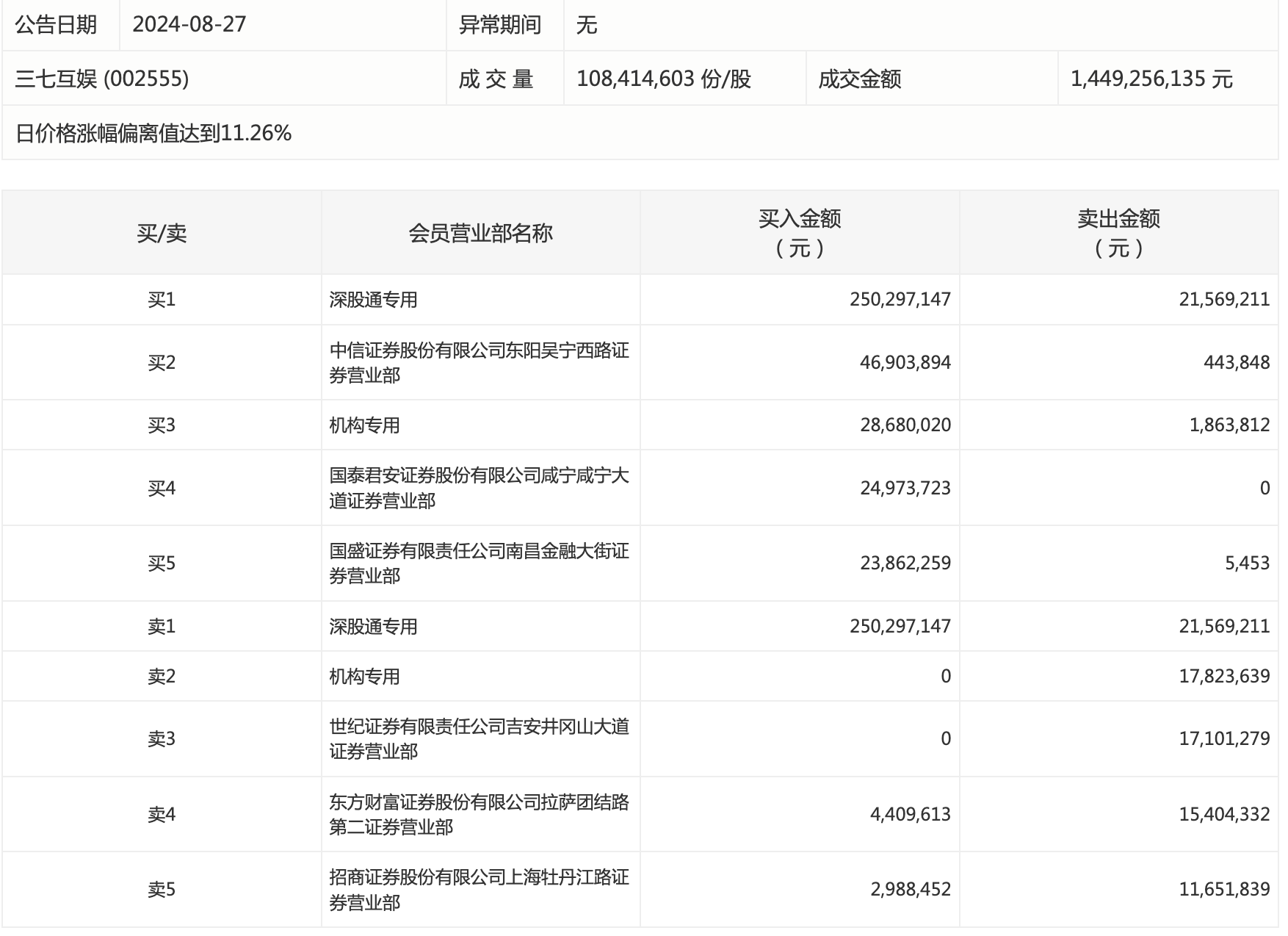
Task: Select sell amount 15,404,332
Action: [x=1224, y=815]
